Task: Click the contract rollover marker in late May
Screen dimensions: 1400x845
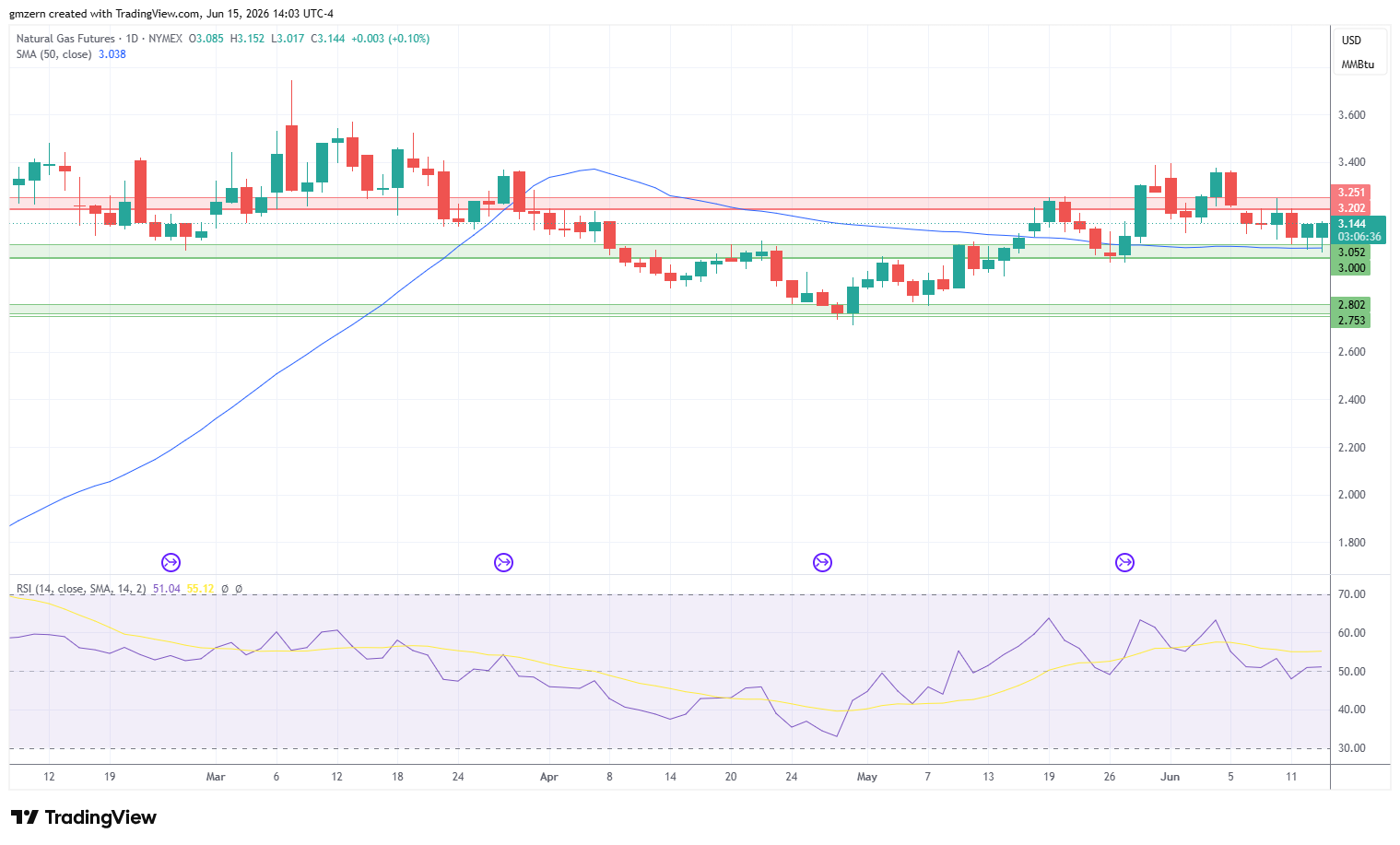Action: click(1124, 562)
